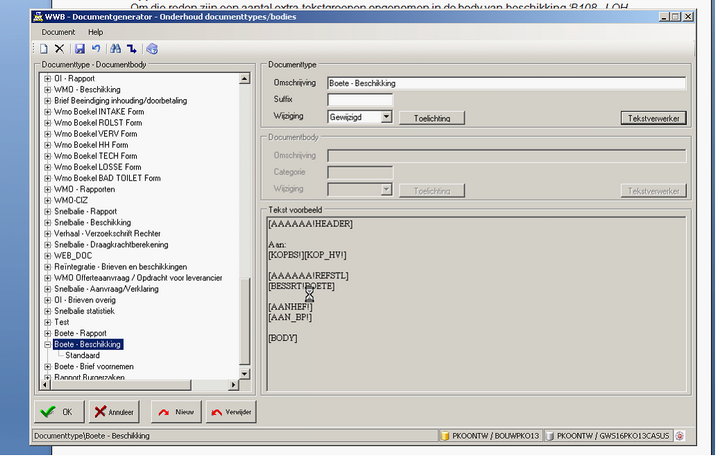
Task: Click [BODY] line in Tekst voorbeeld
Action: [x=283, y=338]
